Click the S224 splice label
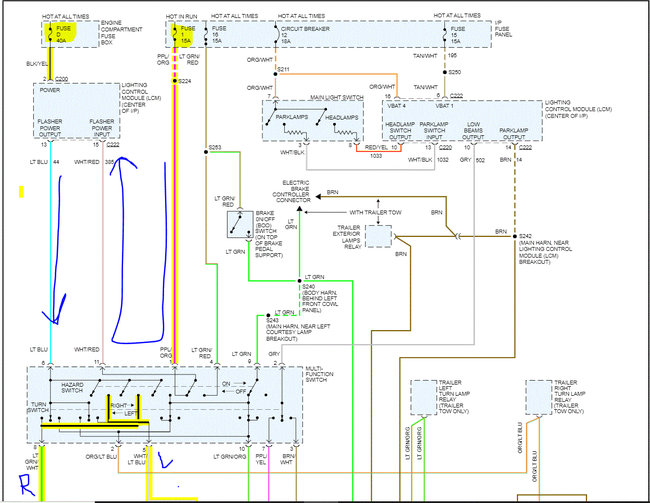 (x=184, y=81)
